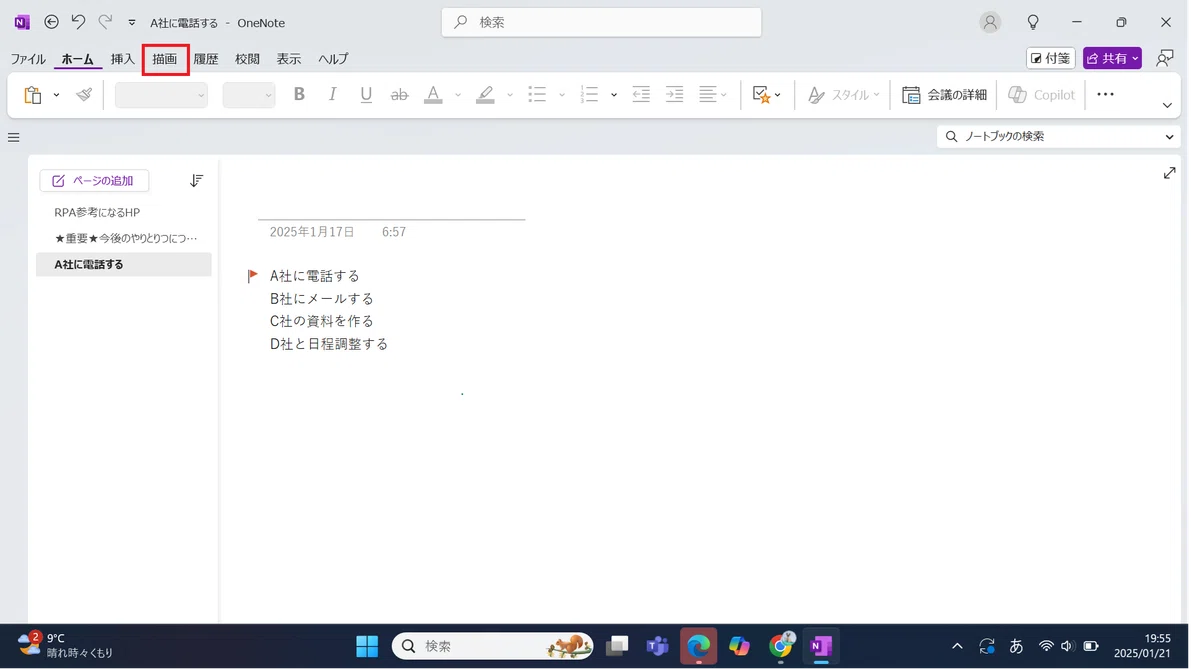Image resolution: width=1200 pixels, height=670 pixels.
Task: Open the Windows Start button
Action: [x=367, y=647]
